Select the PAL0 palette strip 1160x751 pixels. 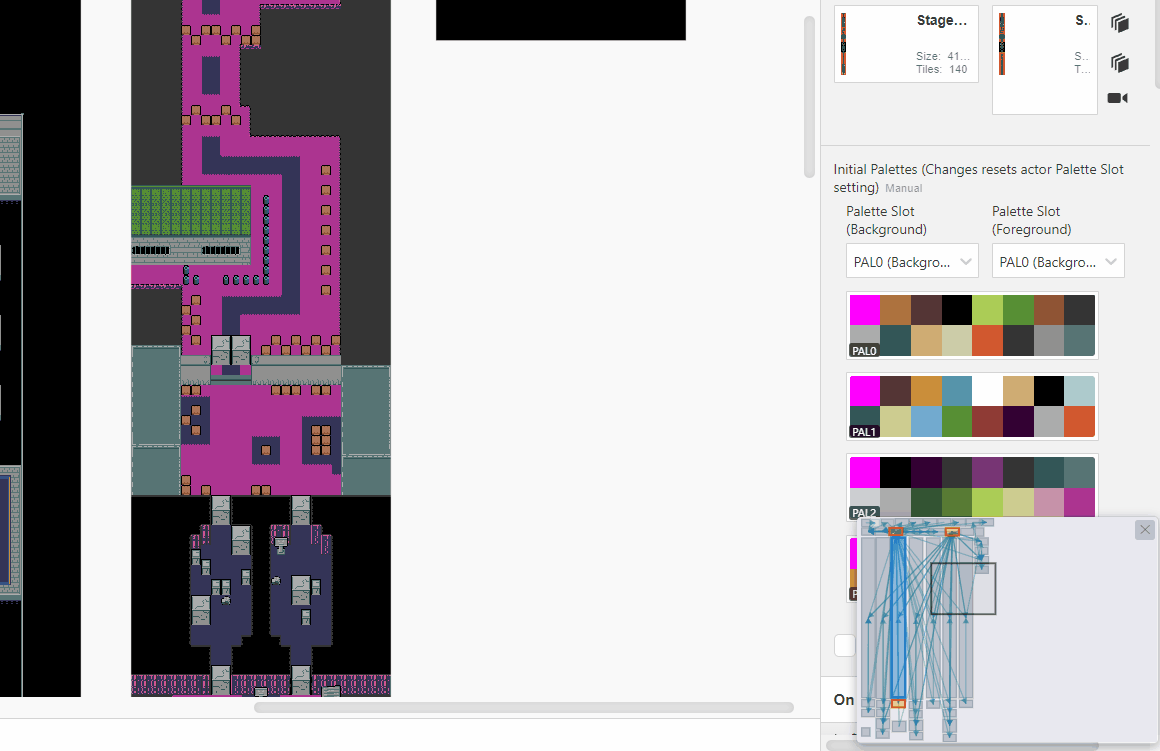point(972,326)
